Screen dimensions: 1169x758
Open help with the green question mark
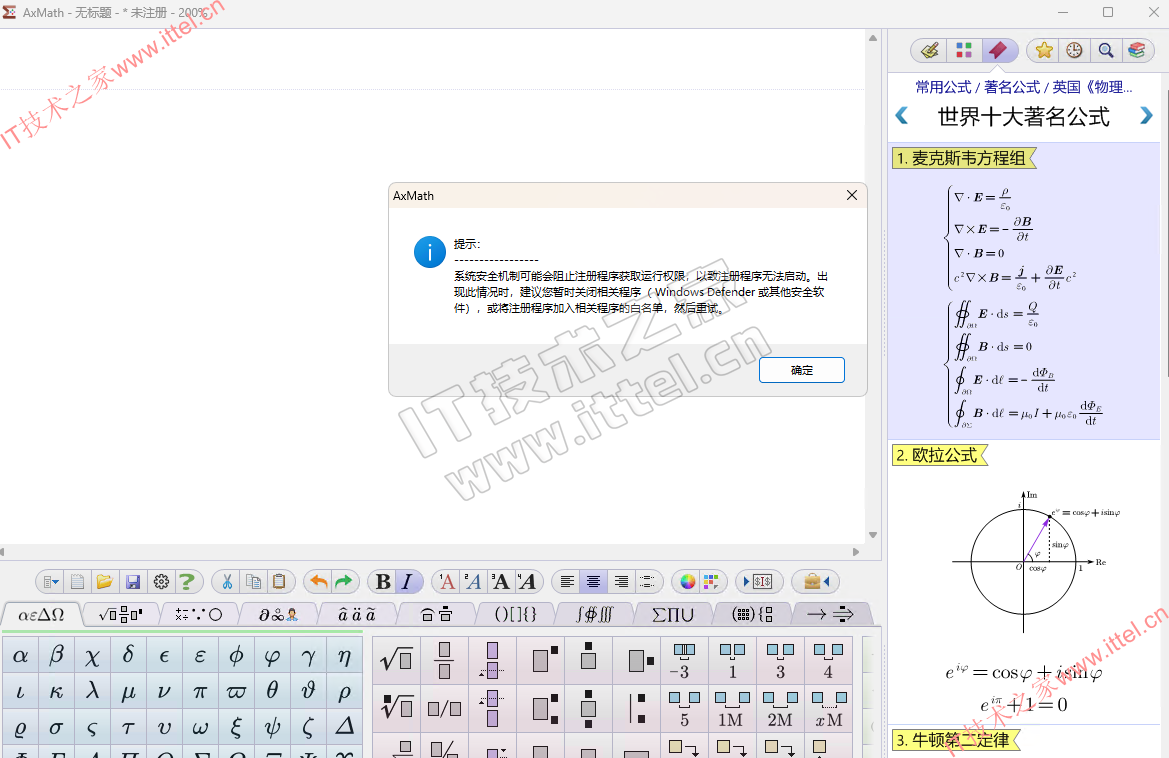tap(187, 581)
